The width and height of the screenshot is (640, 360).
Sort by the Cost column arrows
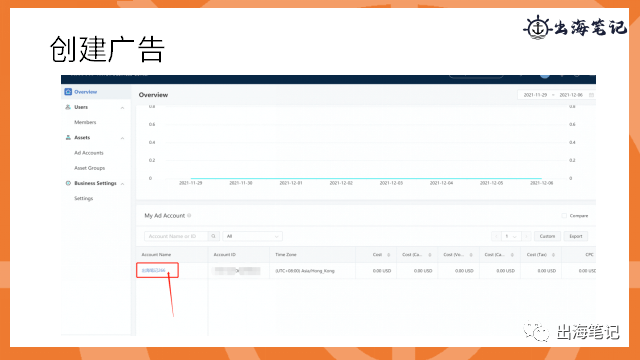(389, 255)
